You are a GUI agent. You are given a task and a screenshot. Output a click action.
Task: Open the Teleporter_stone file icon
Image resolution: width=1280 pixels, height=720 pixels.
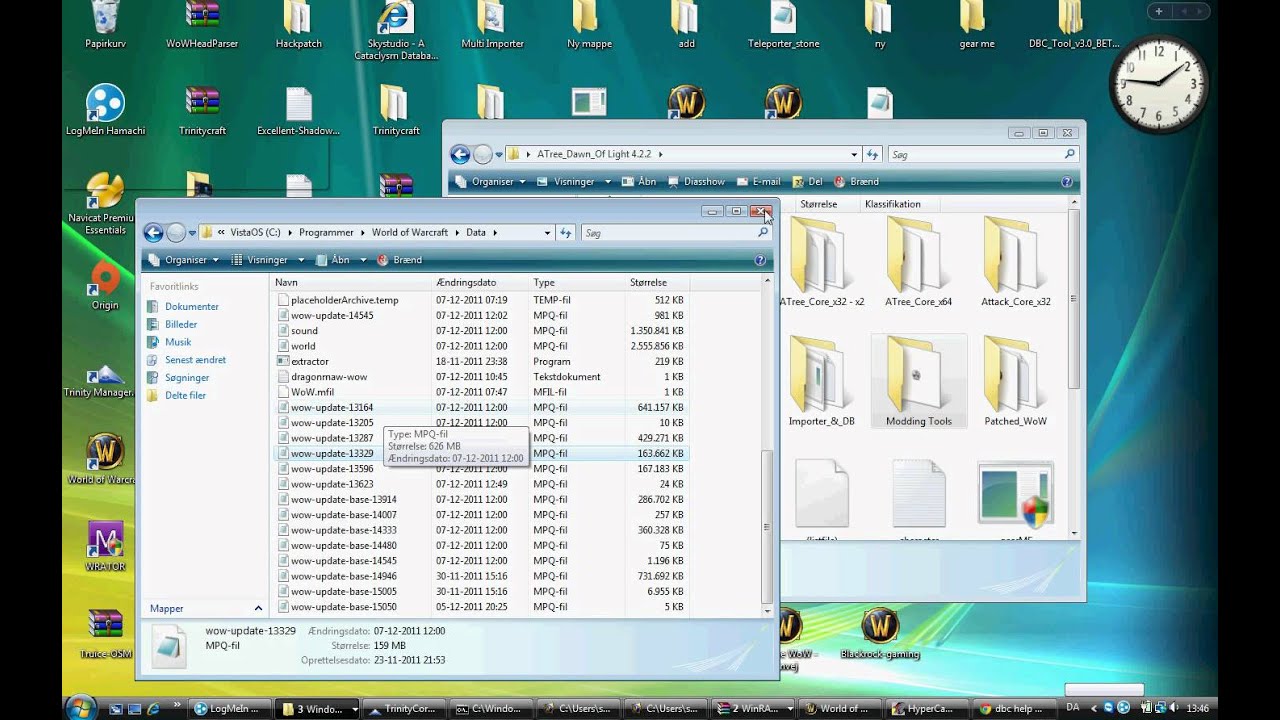point(784,25)
